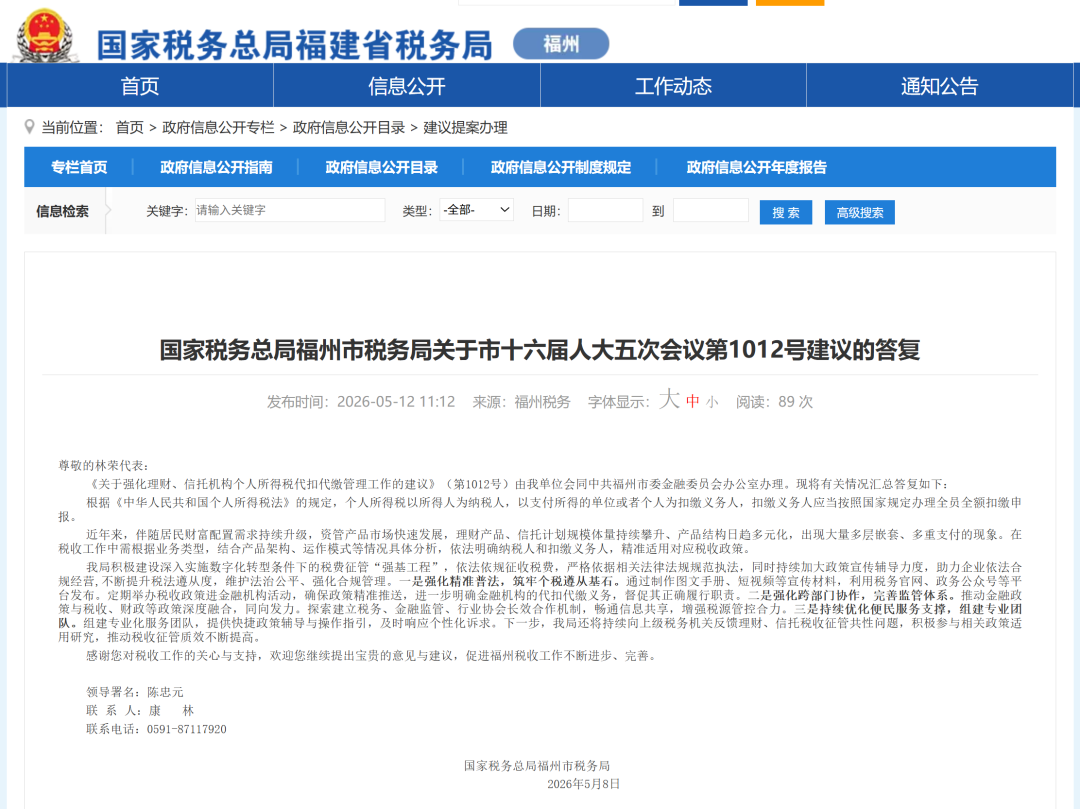Image resolution: width=1080 pixels, height=809 pixels.
Task: Select 政府信息公开制度规定 tab
Action: click(561, 167)
